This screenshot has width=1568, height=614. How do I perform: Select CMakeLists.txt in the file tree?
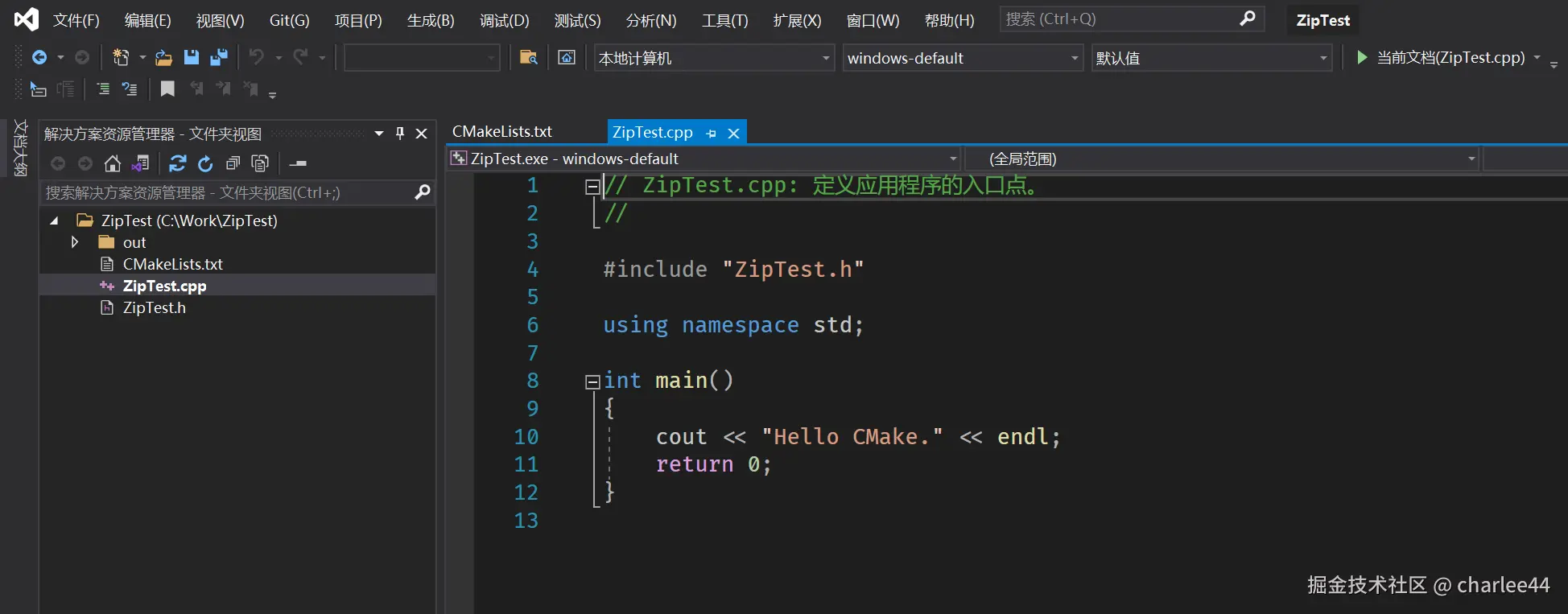coord(172,264)
